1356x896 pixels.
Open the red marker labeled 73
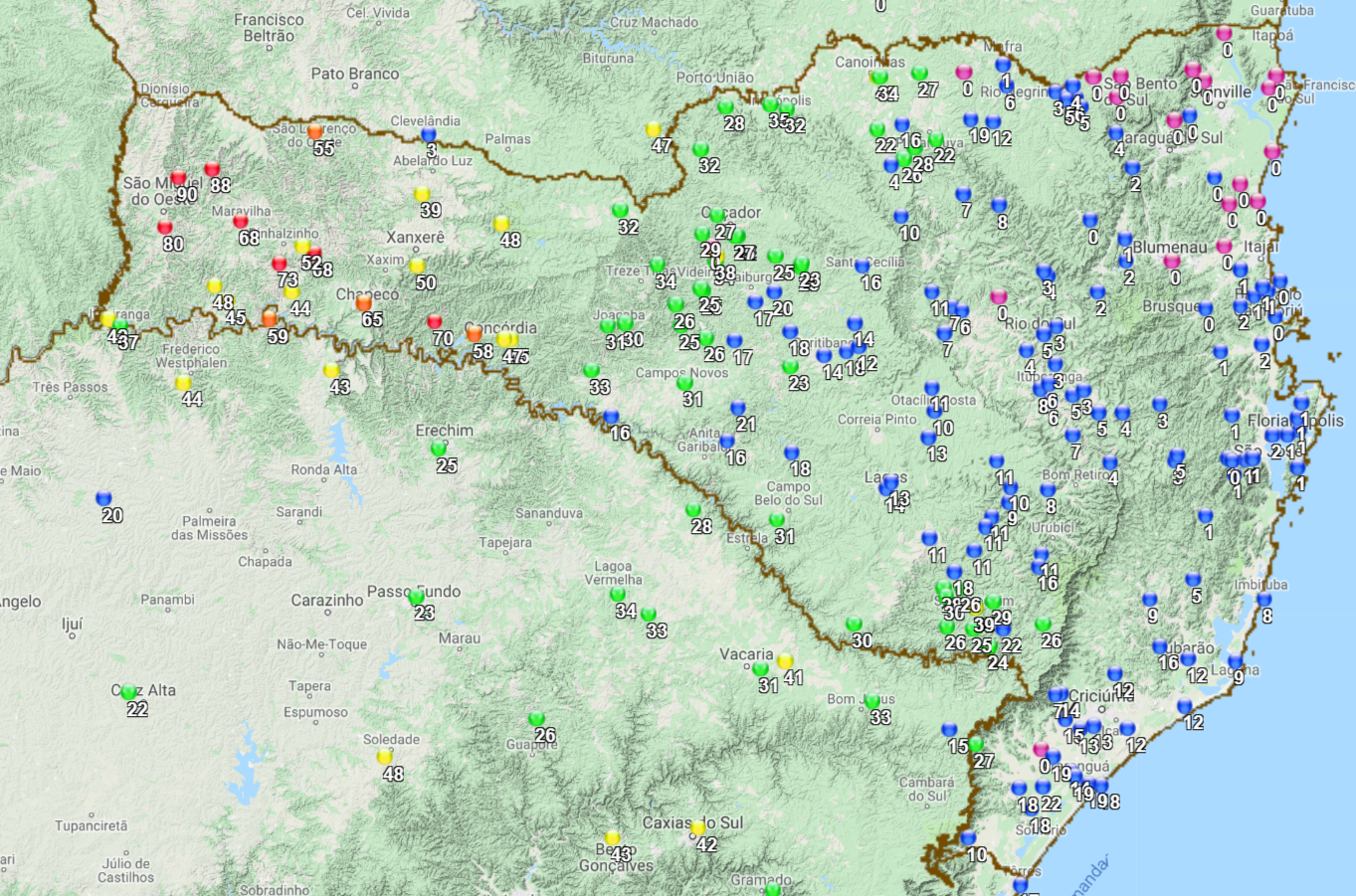click(x=280, y=265)
